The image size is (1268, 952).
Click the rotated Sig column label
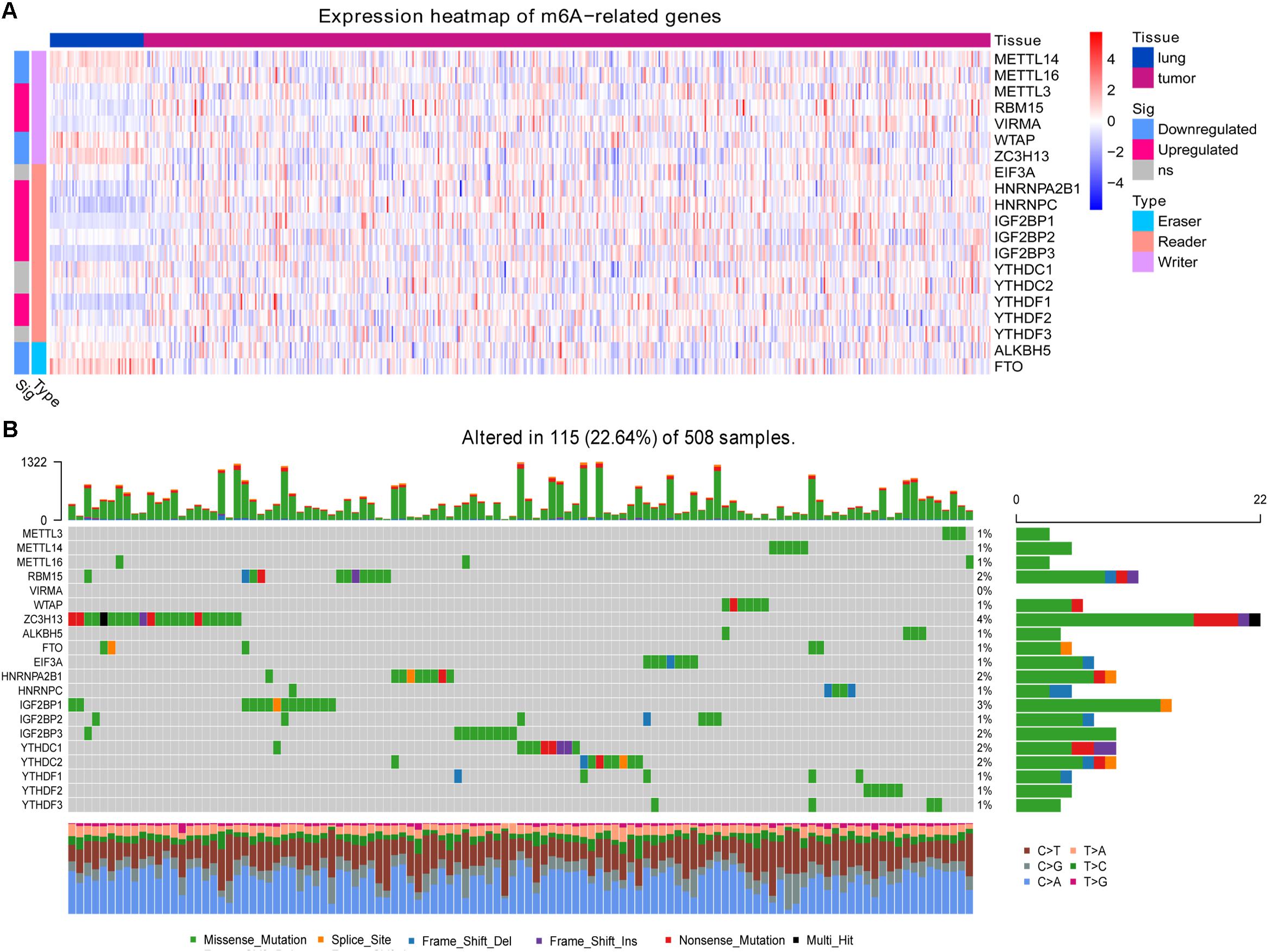(x=24, y=390)
